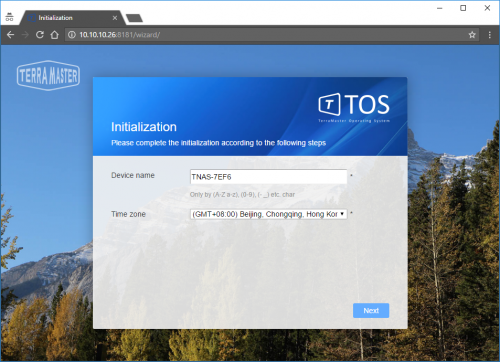Image resolution: width=500 pixels, height=362 pixels.
Task: Open the Time zone dropdown
Action: pyautogui.click(x=269, y=214)
